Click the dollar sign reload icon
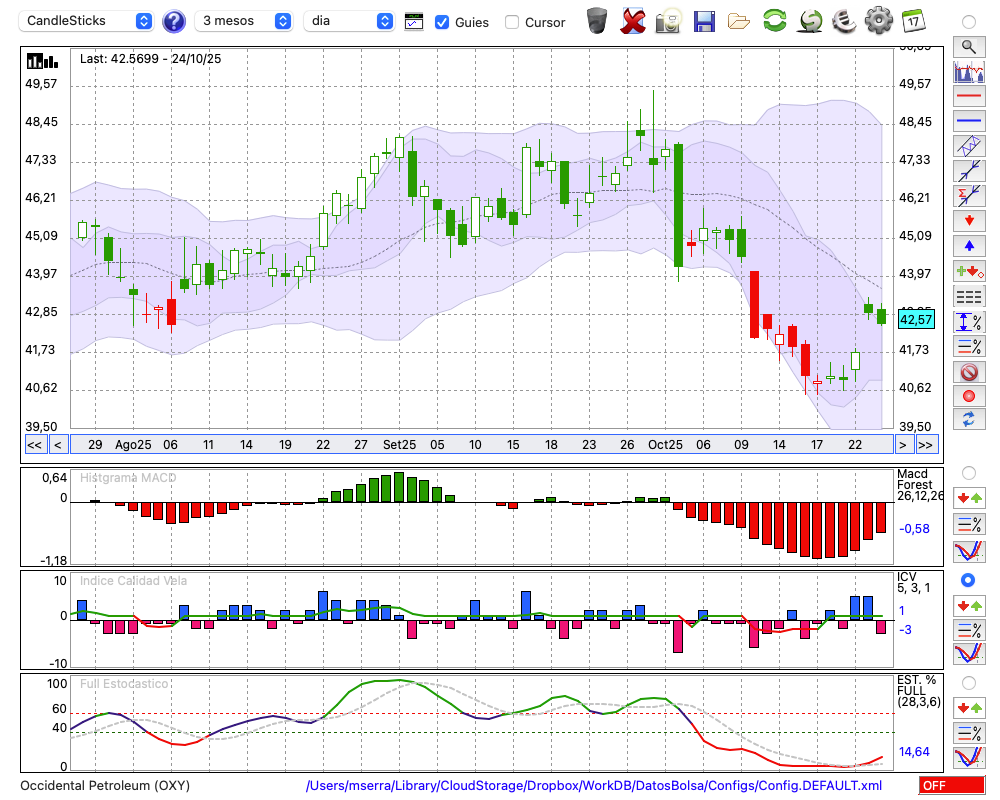This screenshot has width=1000, height=800. (810, 20)
